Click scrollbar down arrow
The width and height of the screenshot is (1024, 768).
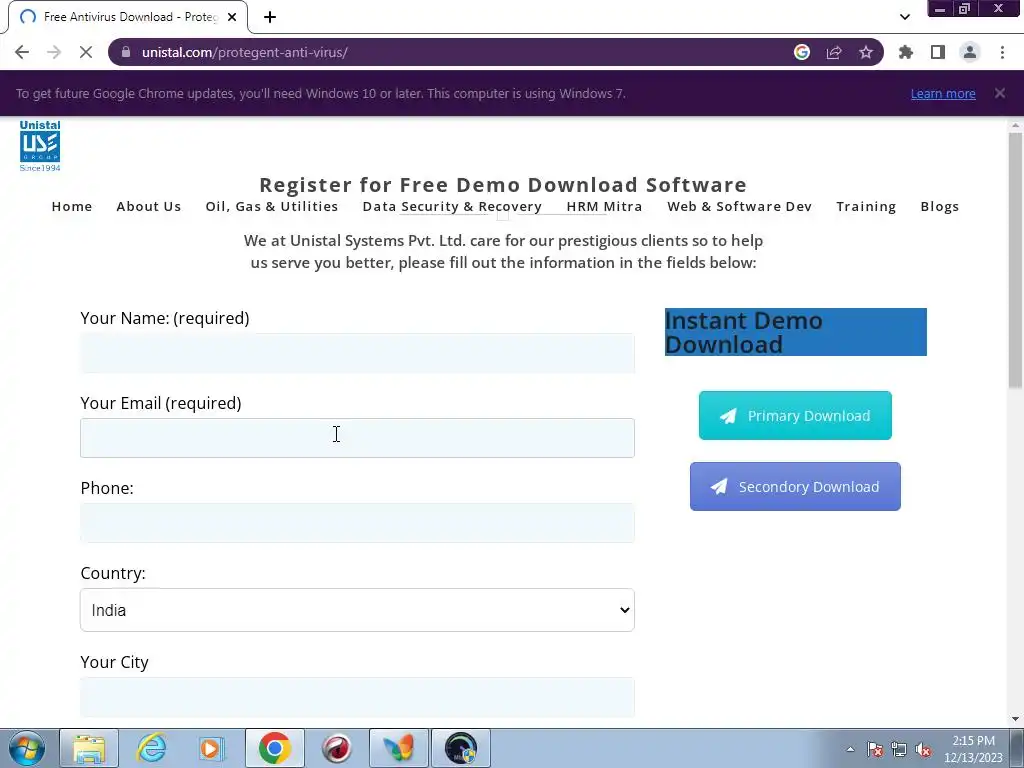[x=1015, y=719]
